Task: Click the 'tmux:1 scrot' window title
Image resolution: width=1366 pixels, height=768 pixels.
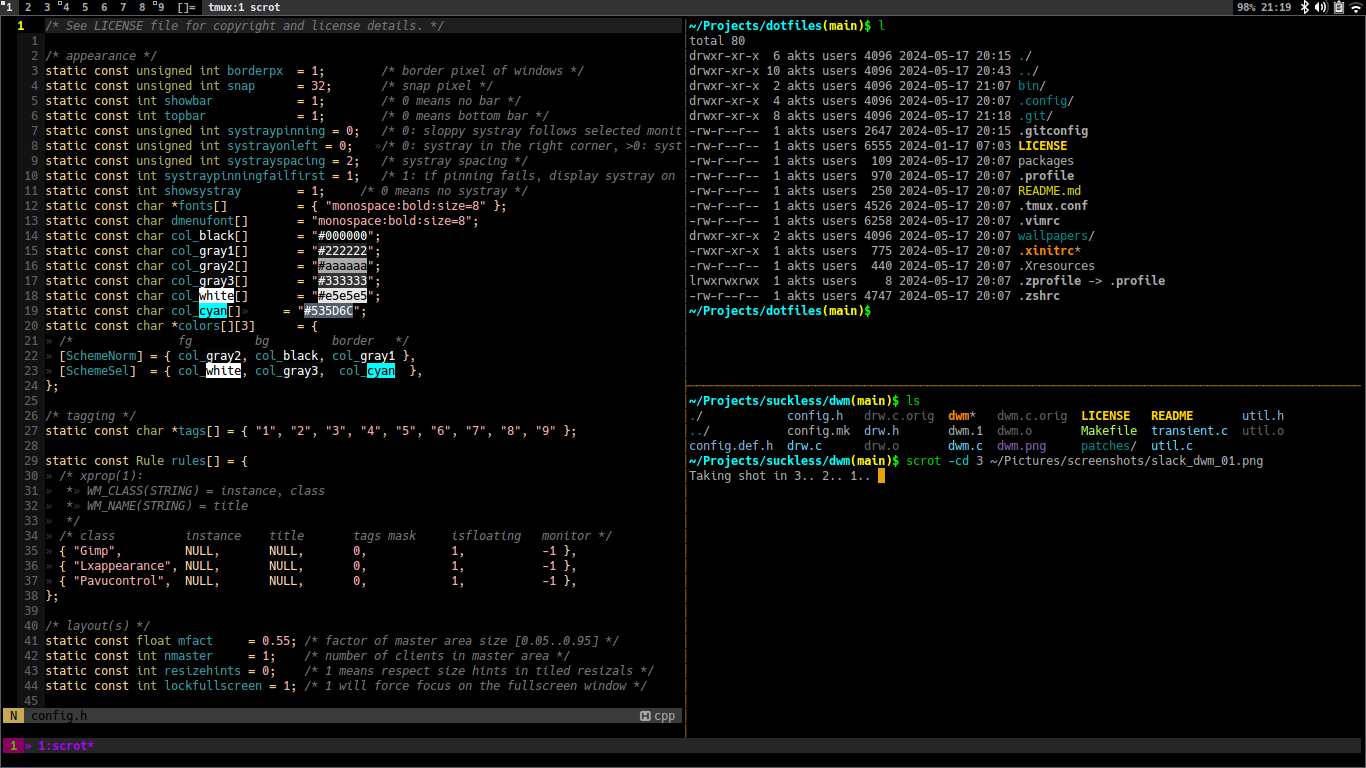Action: coord(244,7)
